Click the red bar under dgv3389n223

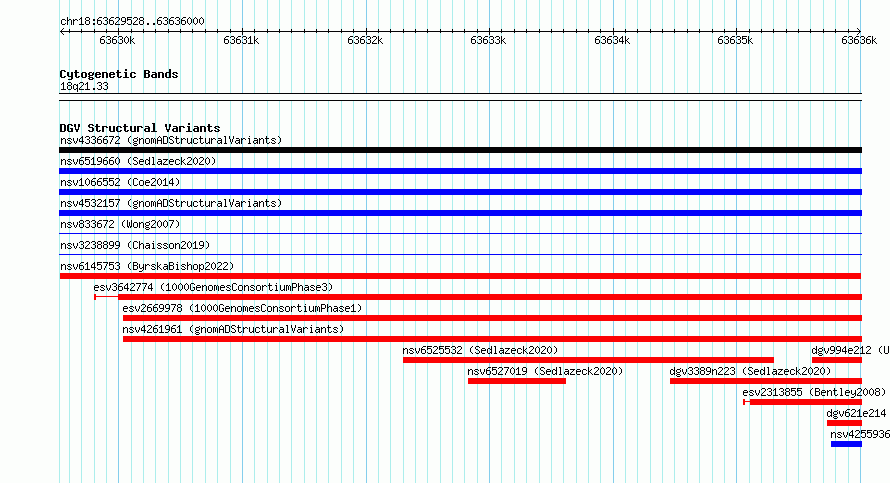(766, 381)
